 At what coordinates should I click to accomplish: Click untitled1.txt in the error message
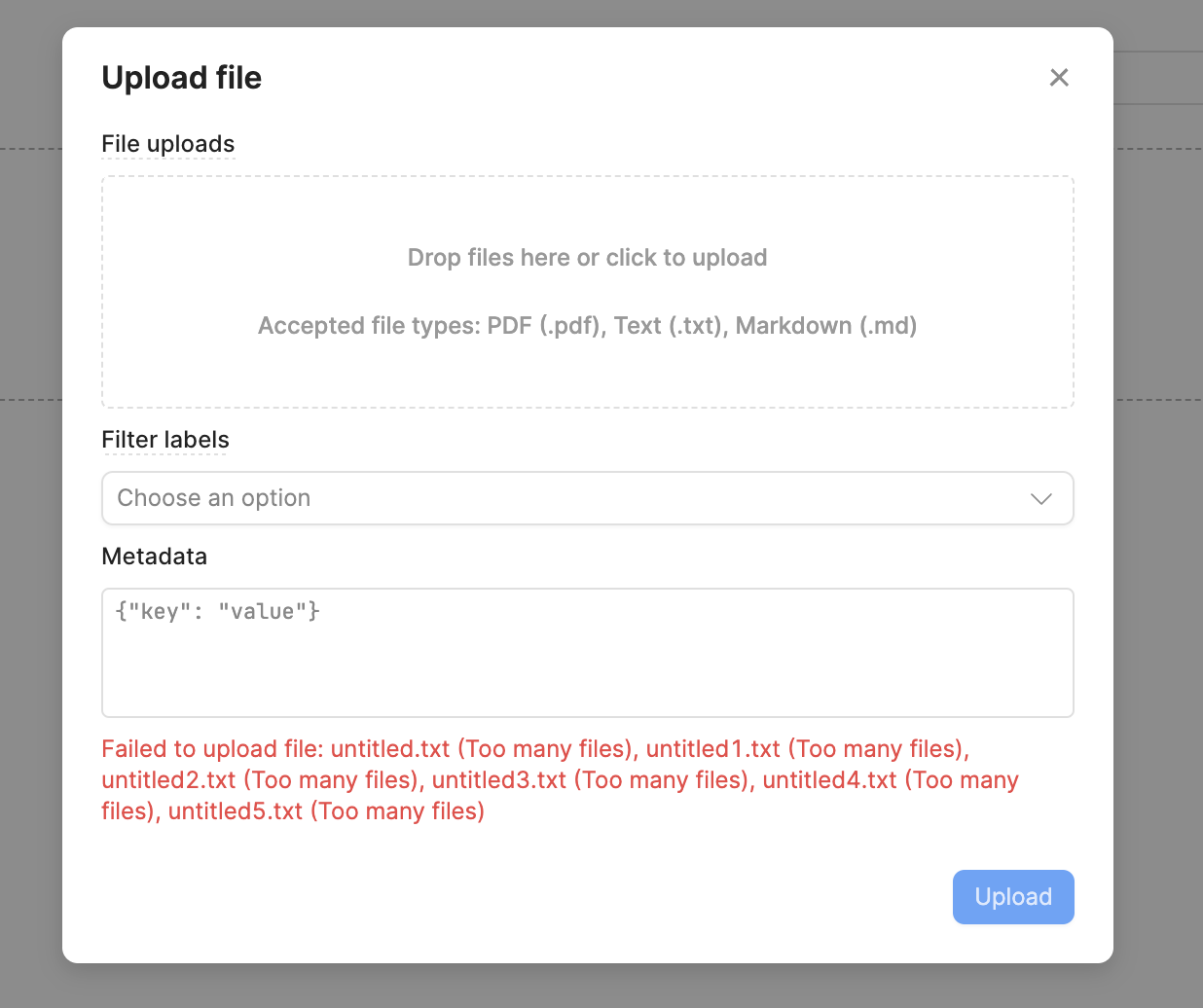point(713,749)
